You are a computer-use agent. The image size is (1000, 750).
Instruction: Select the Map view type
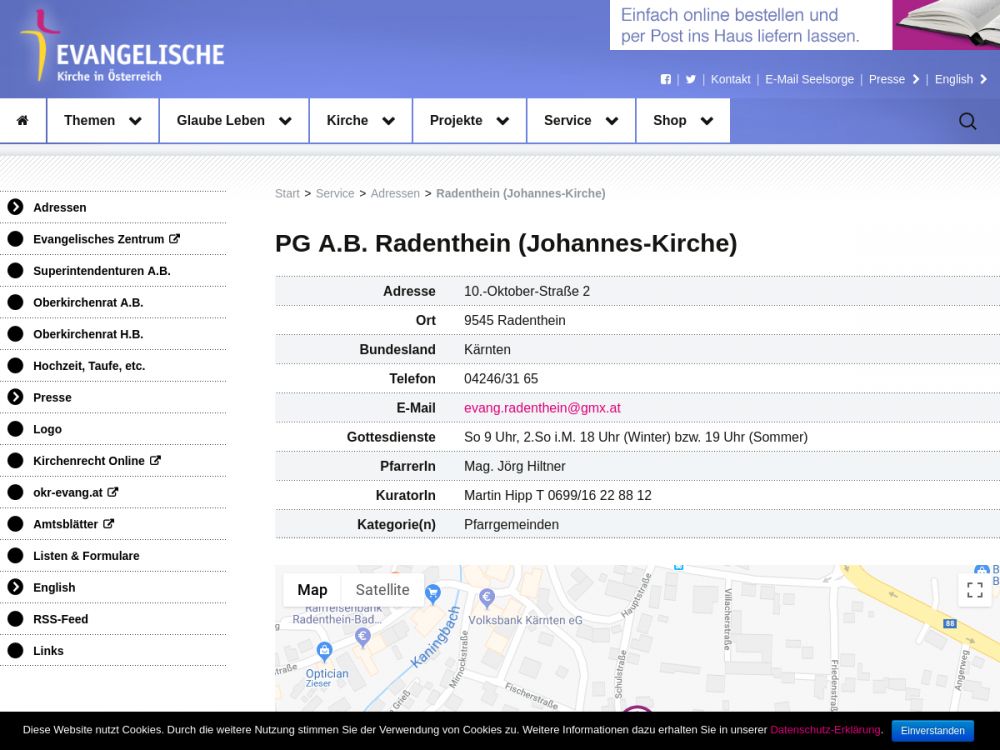click(x=312, y=590)
